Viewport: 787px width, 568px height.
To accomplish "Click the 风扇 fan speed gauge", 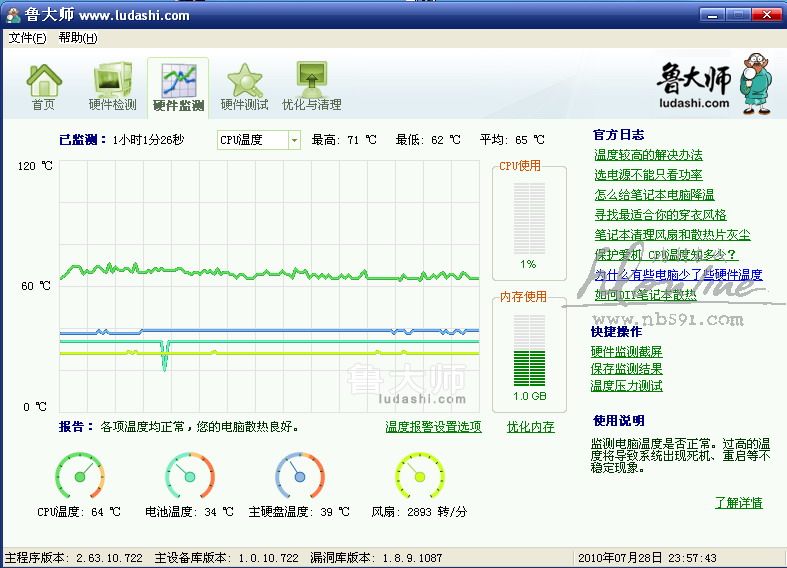I will [x=419, y=476].
